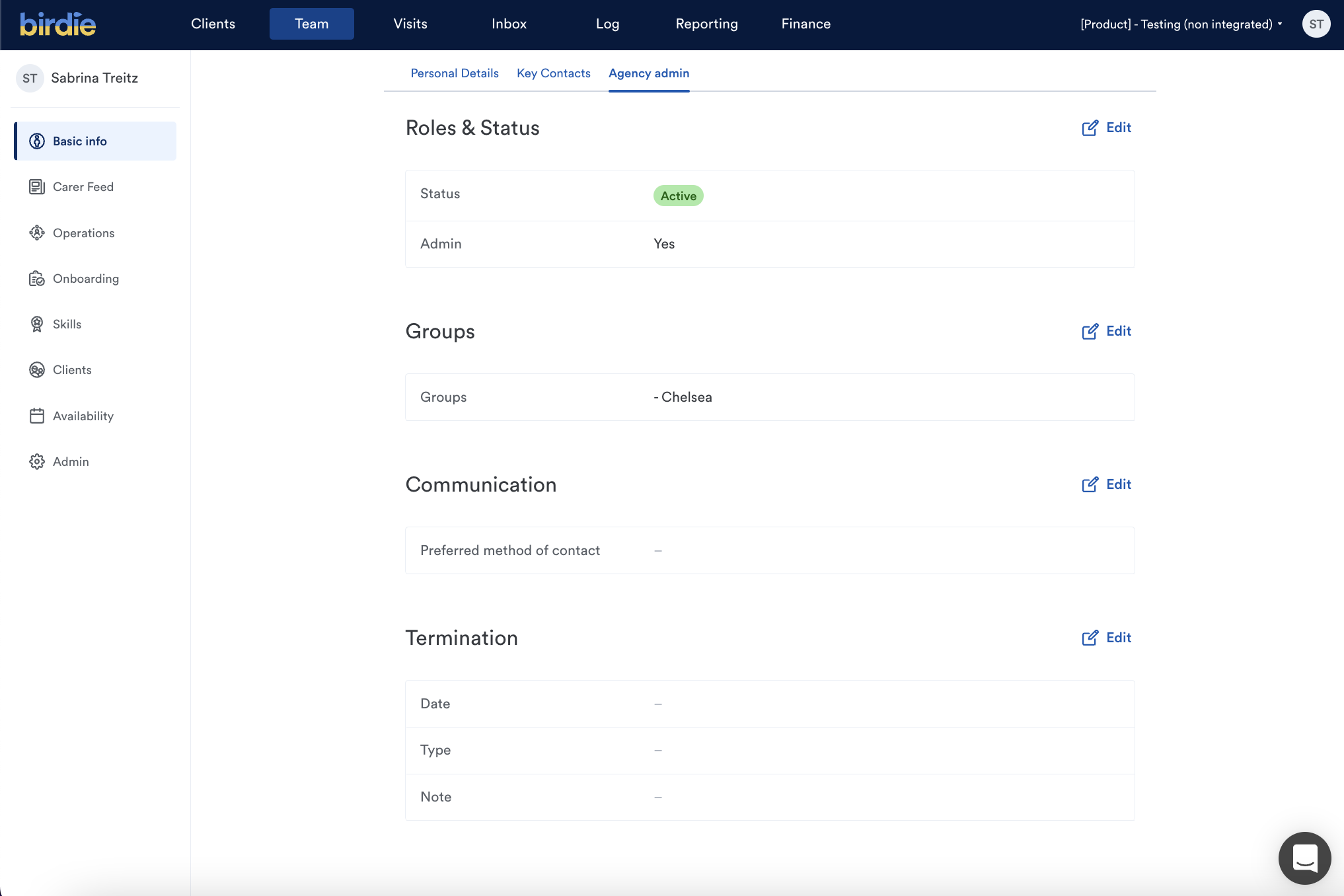
Task: Edit the Communication section
Action: click(x=1107, y=484)
